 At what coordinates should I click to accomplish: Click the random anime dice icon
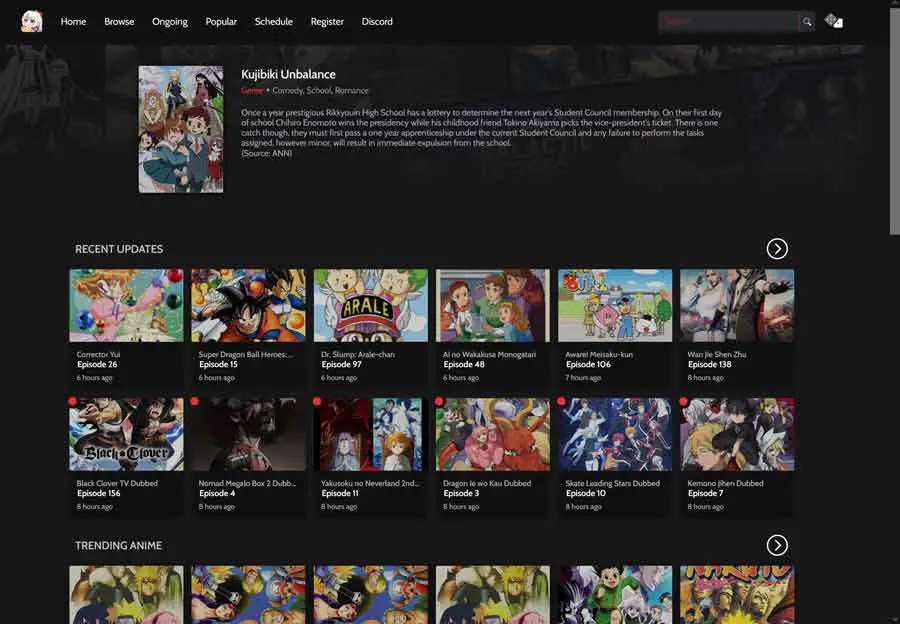833,21
